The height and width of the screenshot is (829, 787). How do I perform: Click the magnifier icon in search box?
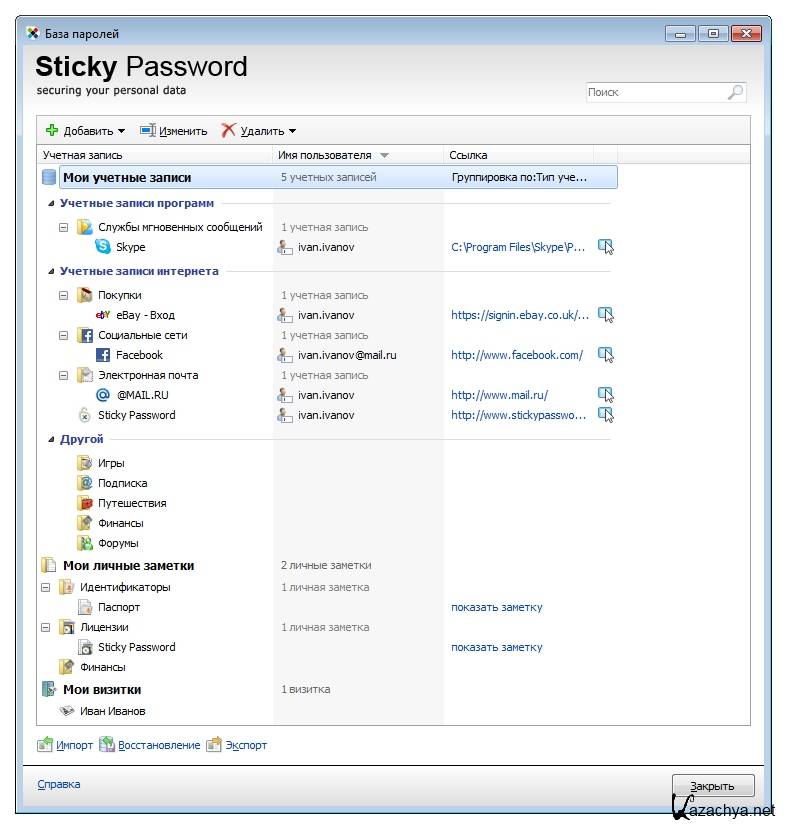(735, 92)
